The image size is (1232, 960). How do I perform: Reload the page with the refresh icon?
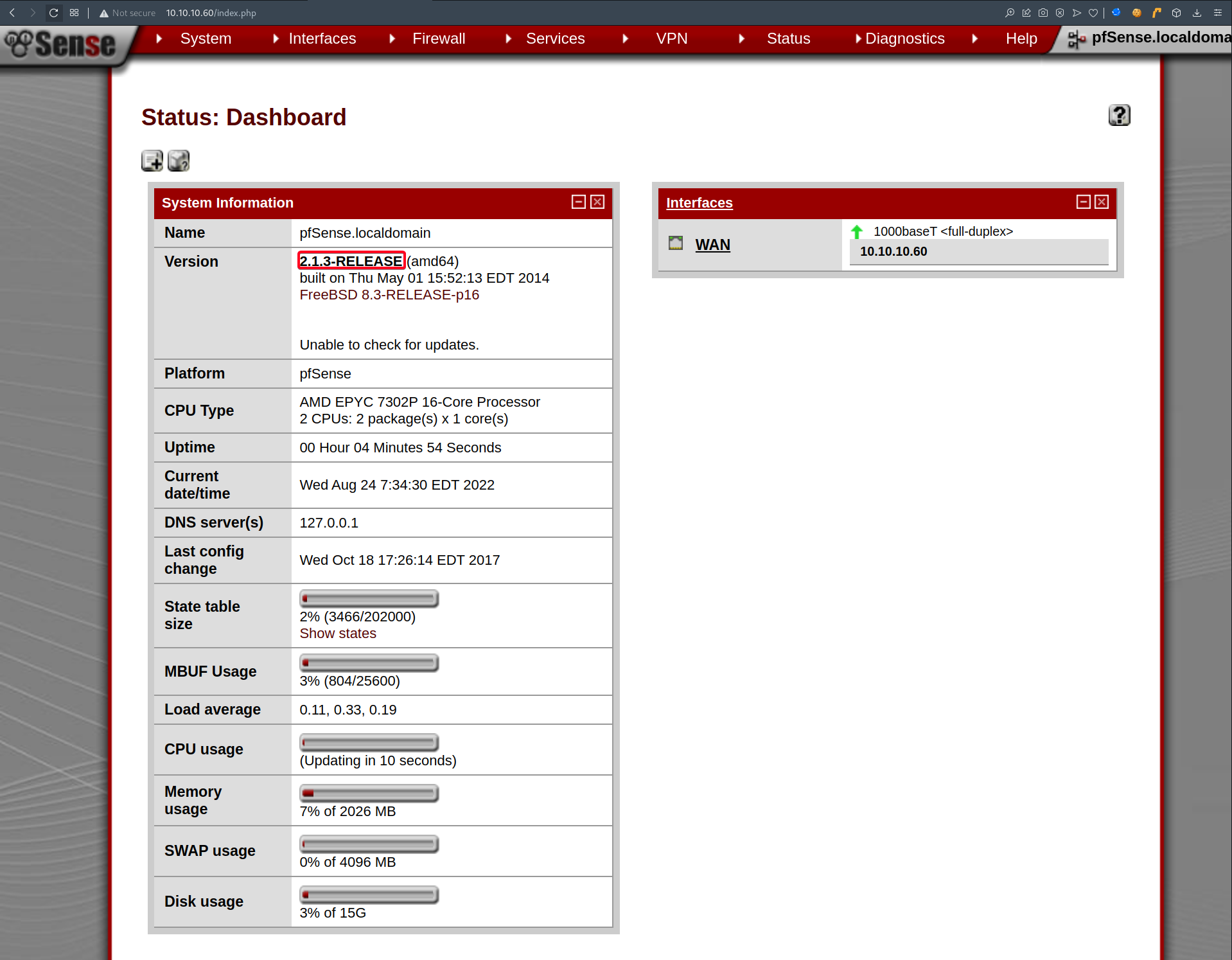[x=54, y=13]
